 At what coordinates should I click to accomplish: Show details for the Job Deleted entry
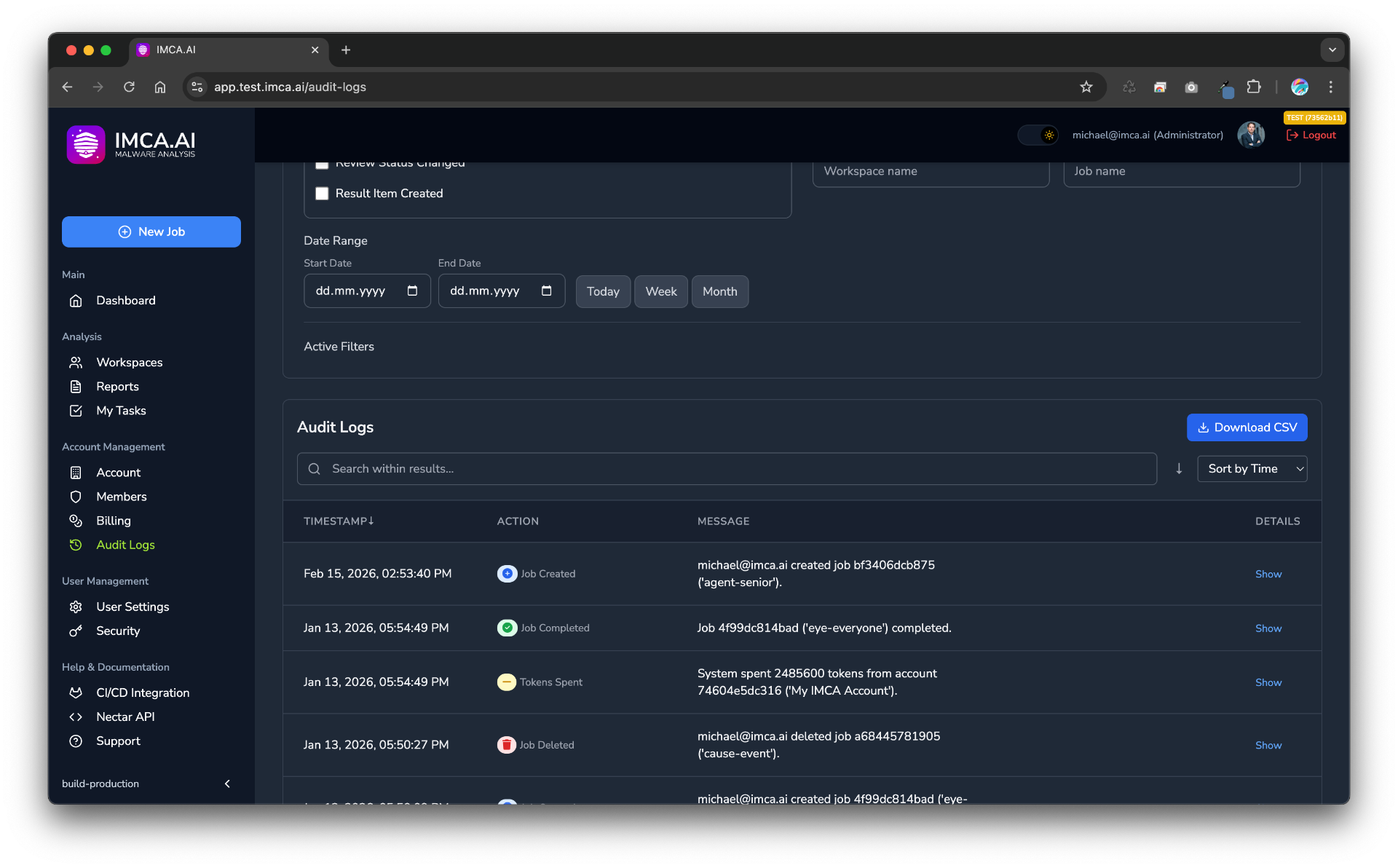click(x=1268, y=746)
